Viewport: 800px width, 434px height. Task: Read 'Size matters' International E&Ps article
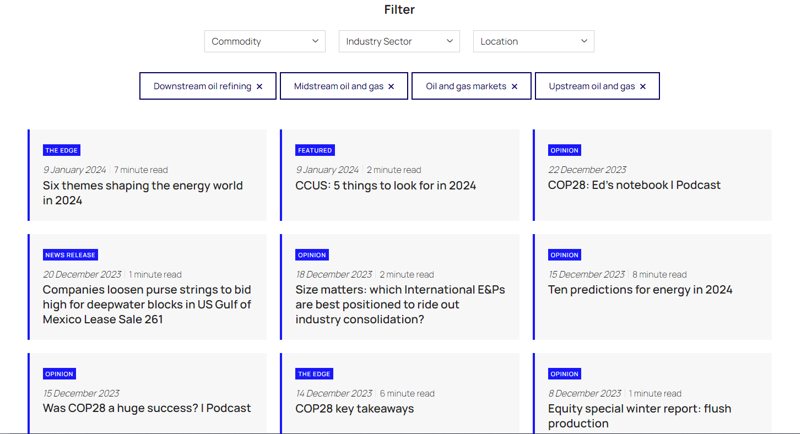pos(400,304)
